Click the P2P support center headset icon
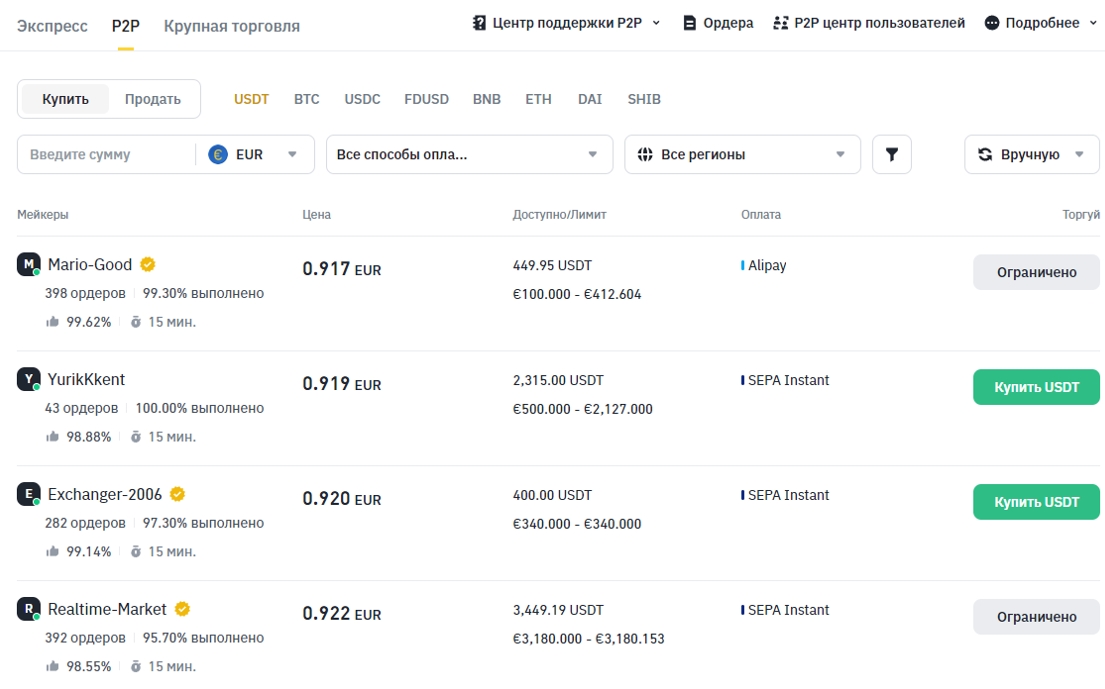Viewport: 1105px width, 689px height. coord(479,23)
